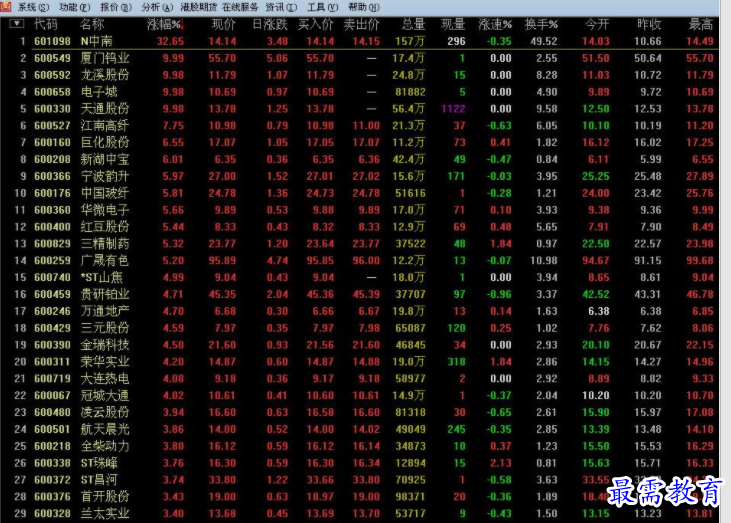Select the 天通股份 stock name
The height and width of the screenshot is (523, 731).
tap(105, 109)
